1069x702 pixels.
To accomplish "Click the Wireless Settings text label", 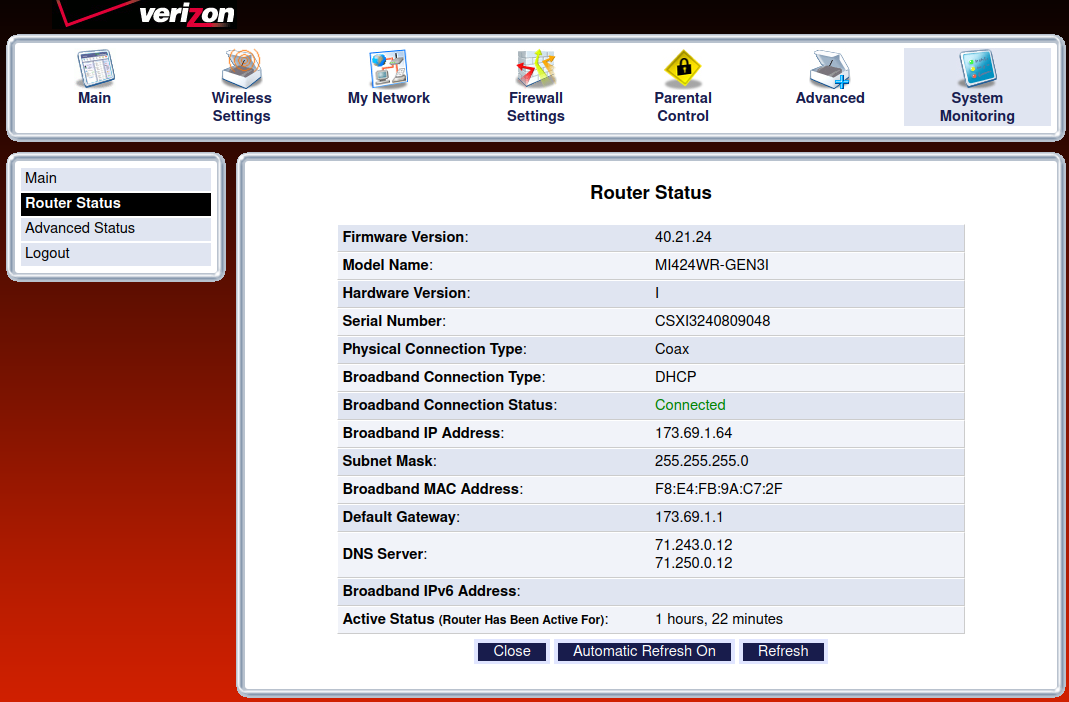I will (x=241, y=107).
